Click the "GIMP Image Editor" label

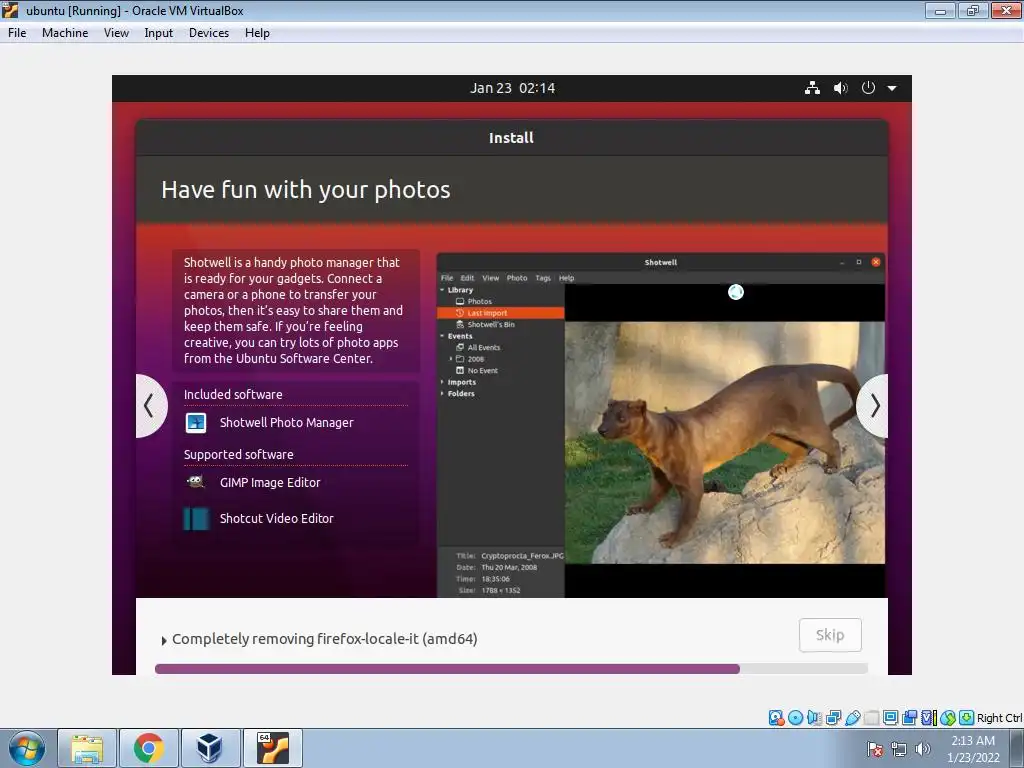point(270,483)
